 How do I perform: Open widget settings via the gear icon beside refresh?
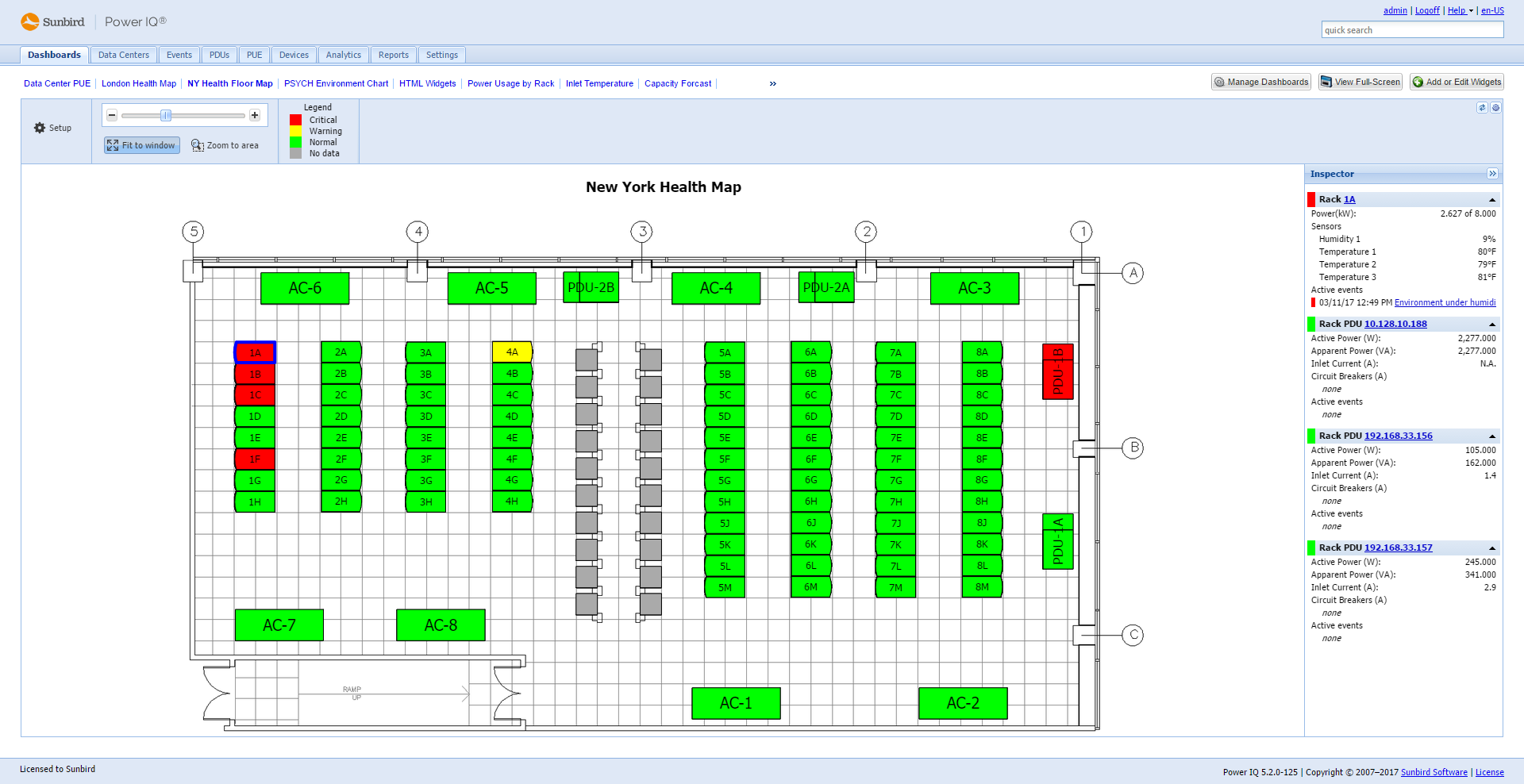(x=1496, y=108)
